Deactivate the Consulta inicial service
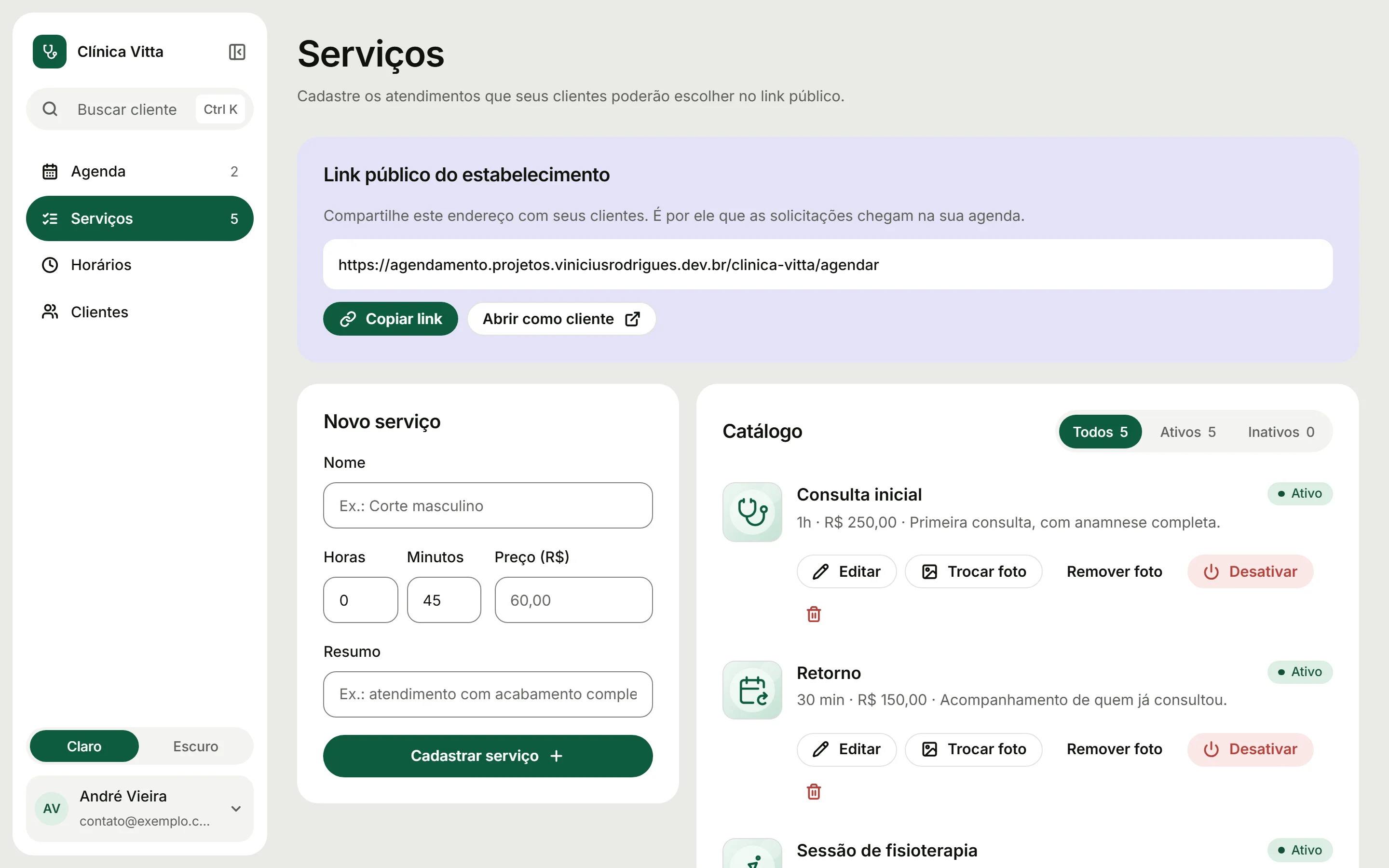Viewport: 1389px width, 868px height. (1250, 571)
